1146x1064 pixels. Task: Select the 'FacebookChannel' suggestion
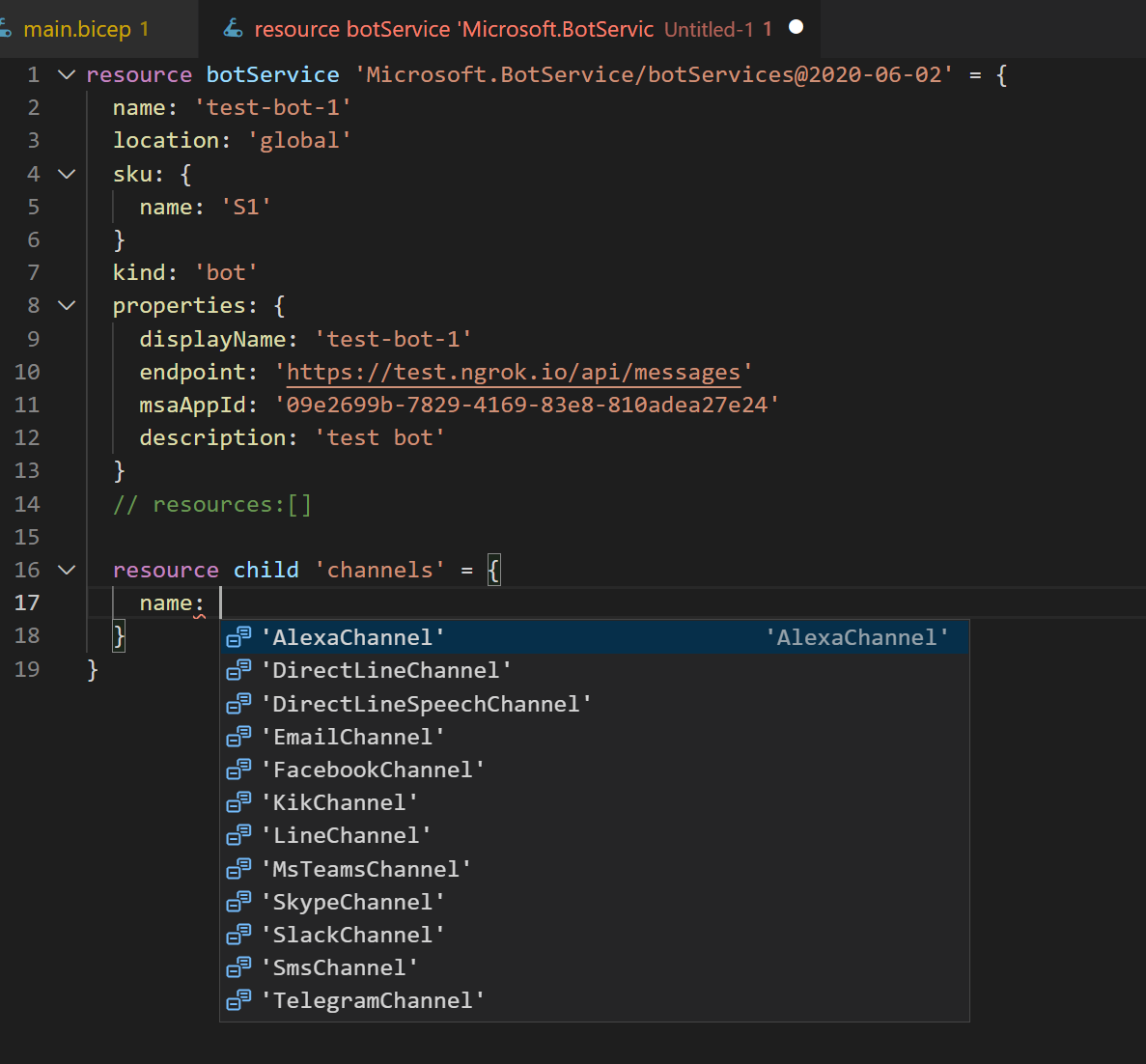coord(594,770)
